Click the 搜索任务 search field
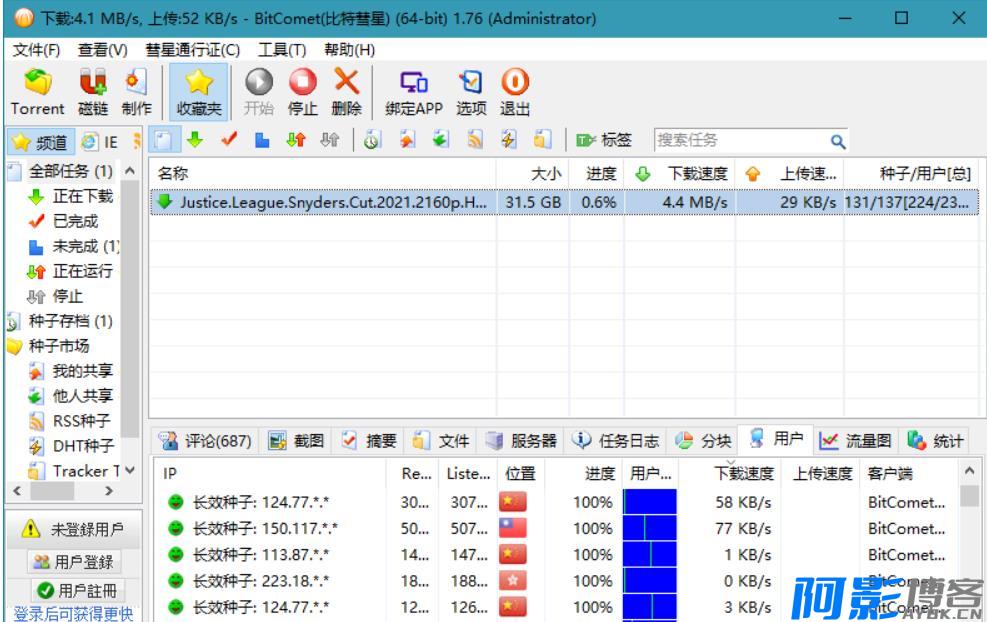Image resolution: width=987 pixels, height=622 pixels. [742, 140]
